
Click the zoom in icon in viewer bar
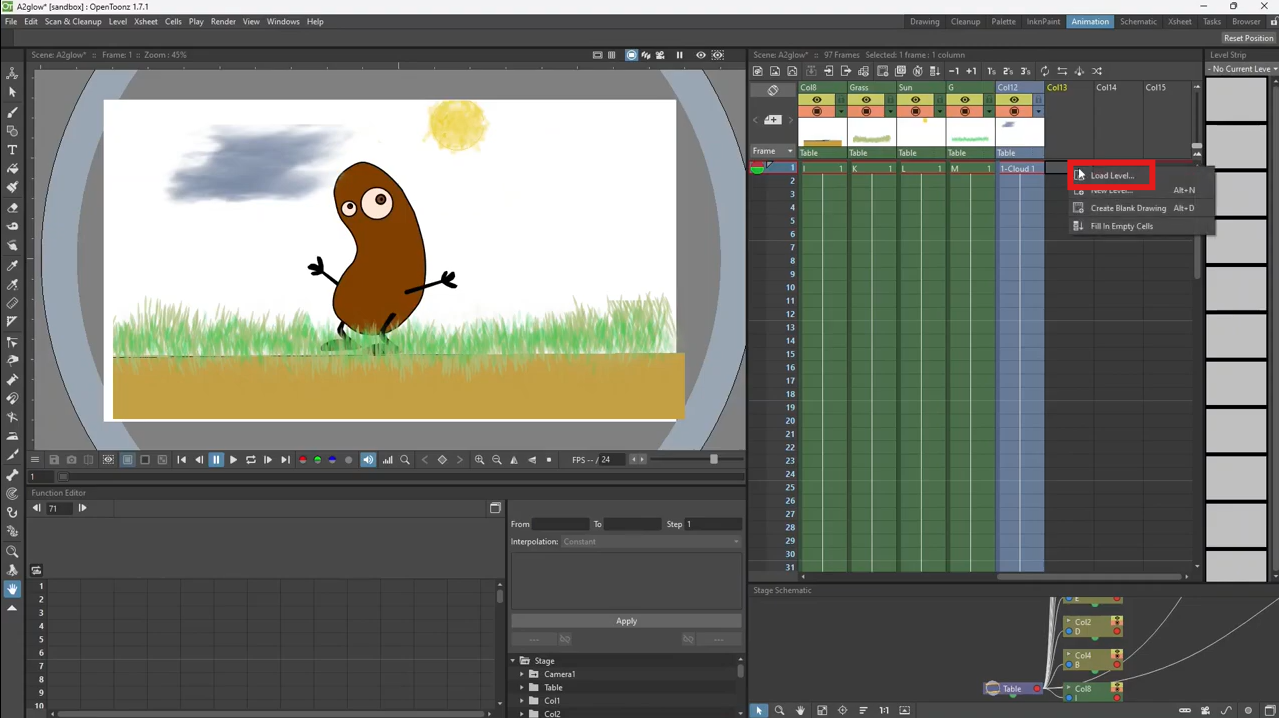[479, 460]
